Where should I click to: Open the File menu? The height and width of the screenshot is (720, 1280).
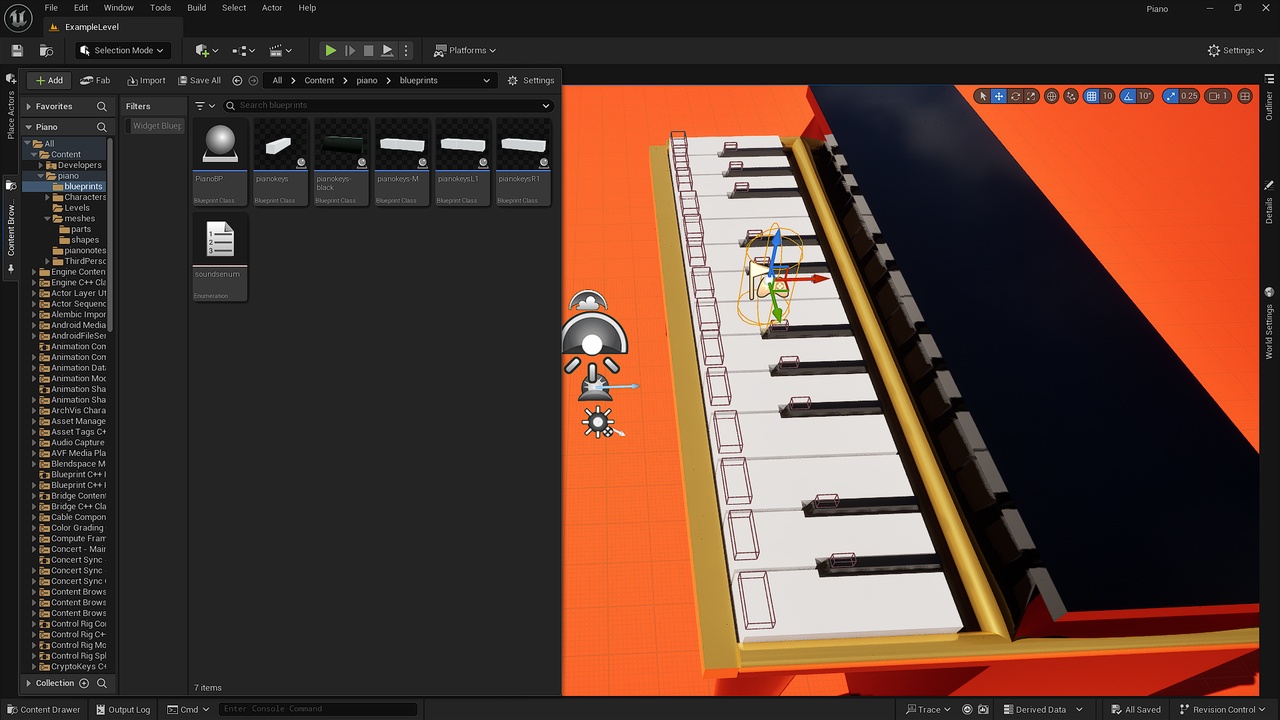click(x=51, y=8)
